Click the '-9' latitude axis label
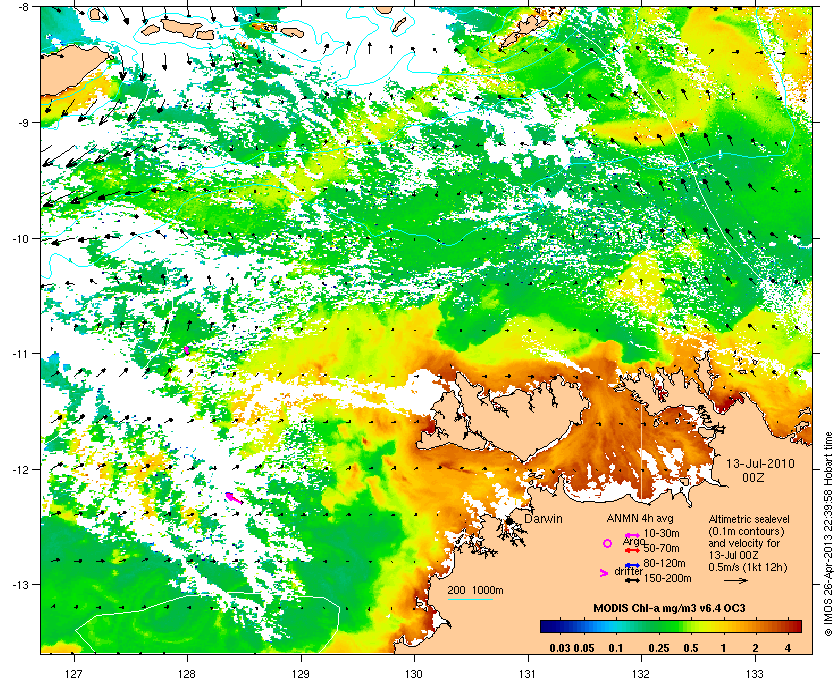 pos(23,123)
